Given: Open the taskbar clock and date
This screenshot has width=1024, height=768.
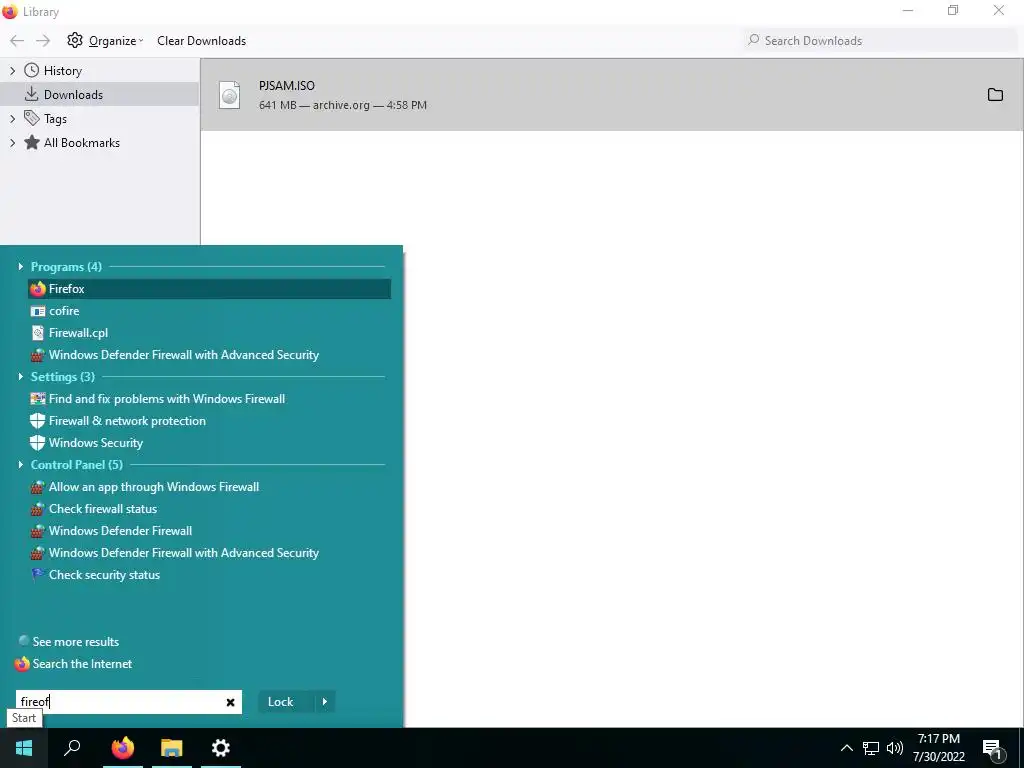Looking at the screenshot, I should pos(938,748).
